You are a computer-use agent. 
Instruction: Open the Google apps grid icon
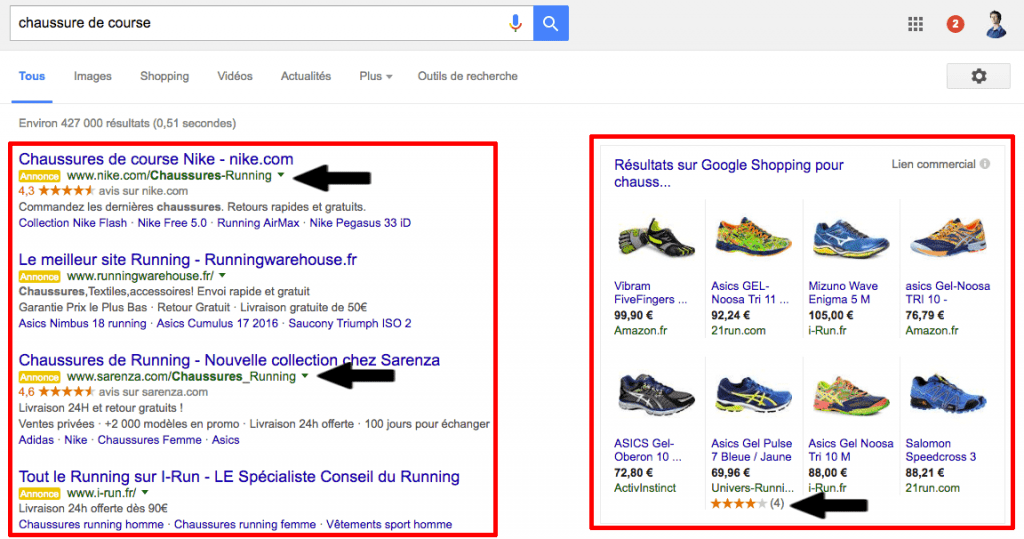pyautogui.click(x=916, y=24)
